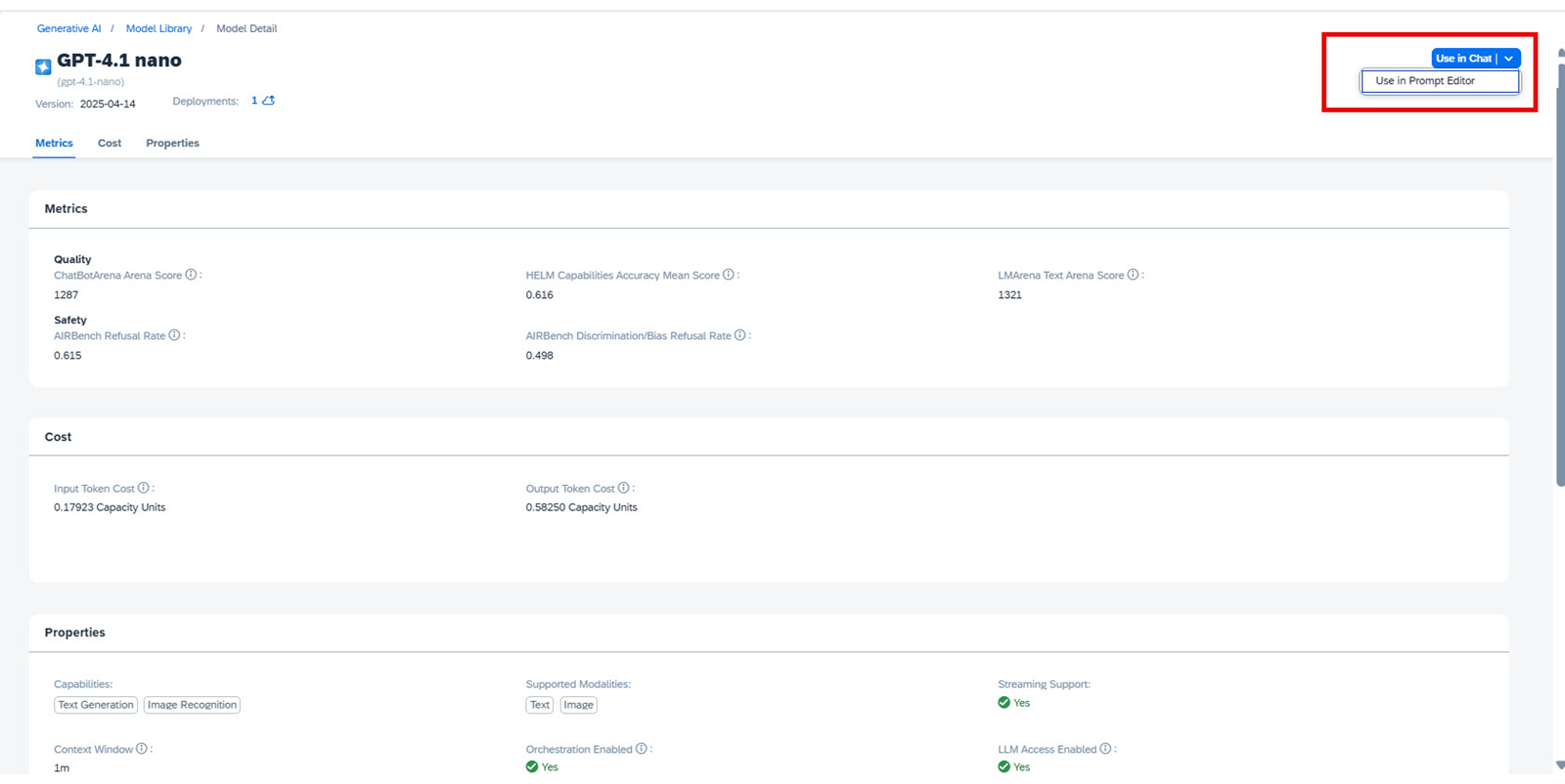The width and height of the screenshot is (1565, 784).
Task: Click the GPT-4.1 nano model icon
Action: [43, 66]
